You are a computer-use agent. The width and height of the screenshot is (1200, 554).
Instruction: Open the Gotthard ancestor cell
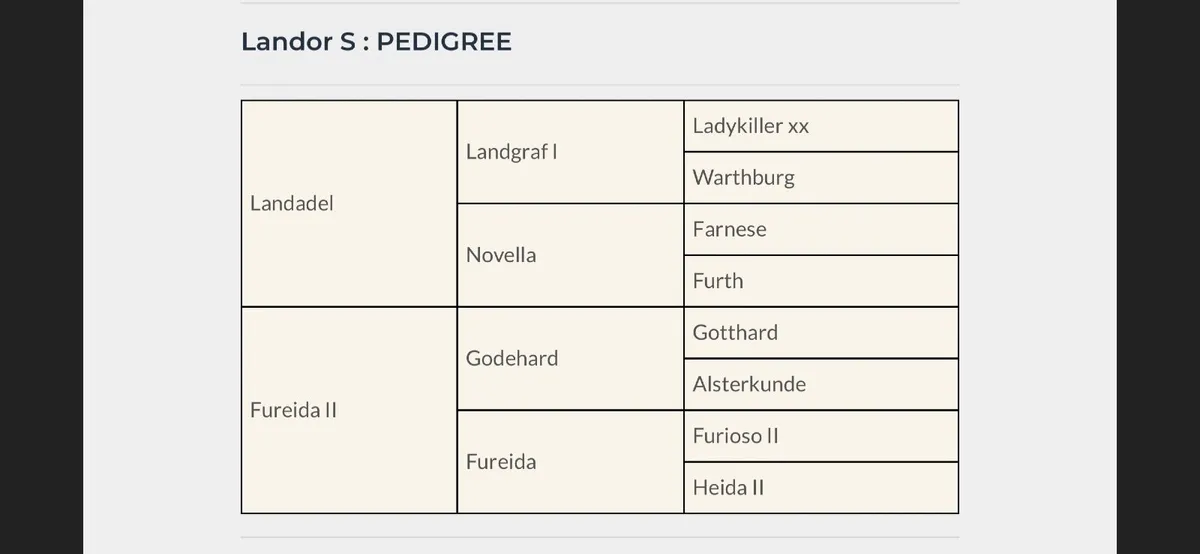821,333
